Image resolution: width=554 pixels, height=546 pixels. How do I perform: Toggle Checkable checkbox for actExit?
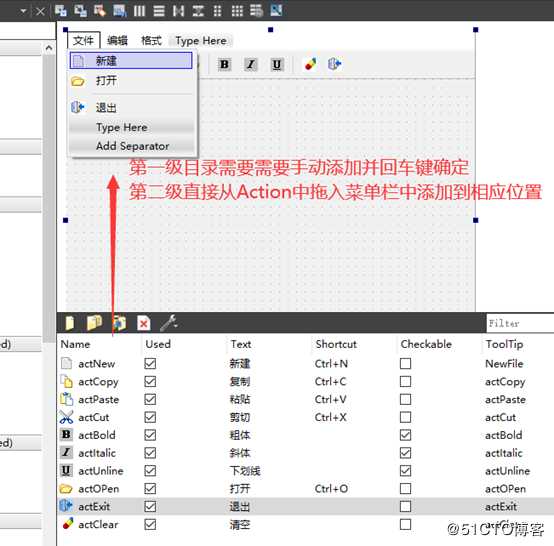[406, 506]
